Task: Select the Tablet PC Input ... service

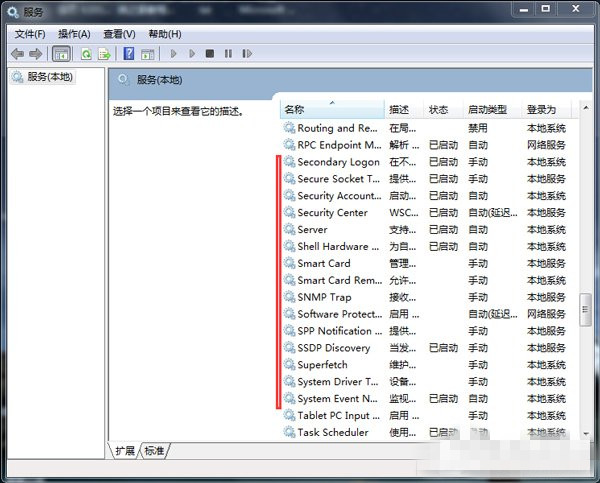Action: point(425,415)
